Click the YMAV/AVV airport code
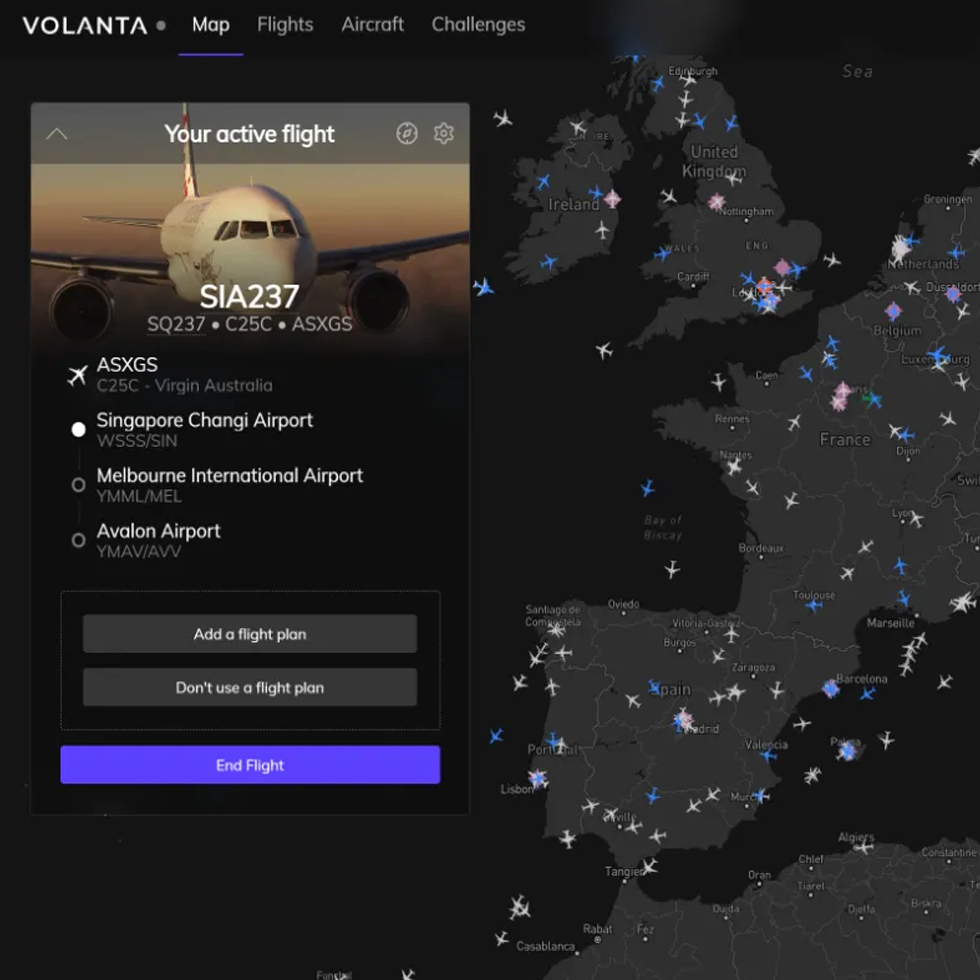980x980 pixels. coord(139,551)
